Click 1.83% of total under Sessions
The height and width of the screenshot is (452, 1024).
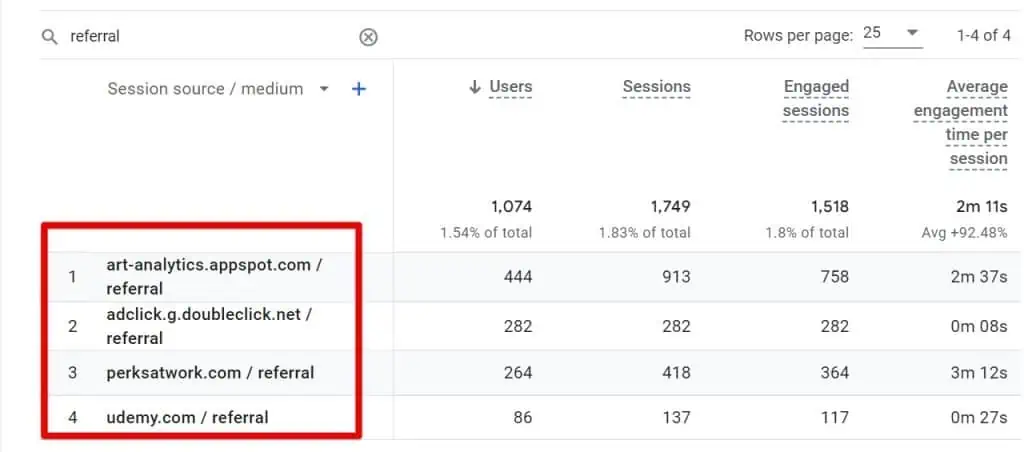[x=645, y=233]
